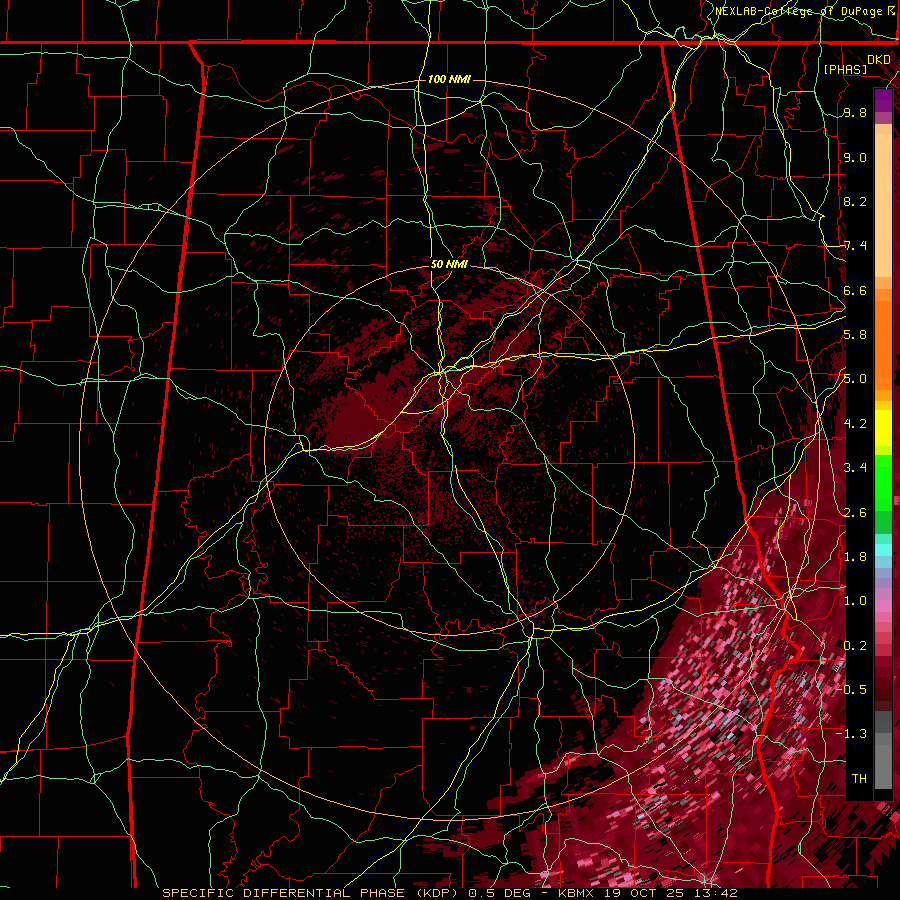Pick the peach segment of the color bar
The height and width of the screenshot is (900, 900).
click(883, 207)
